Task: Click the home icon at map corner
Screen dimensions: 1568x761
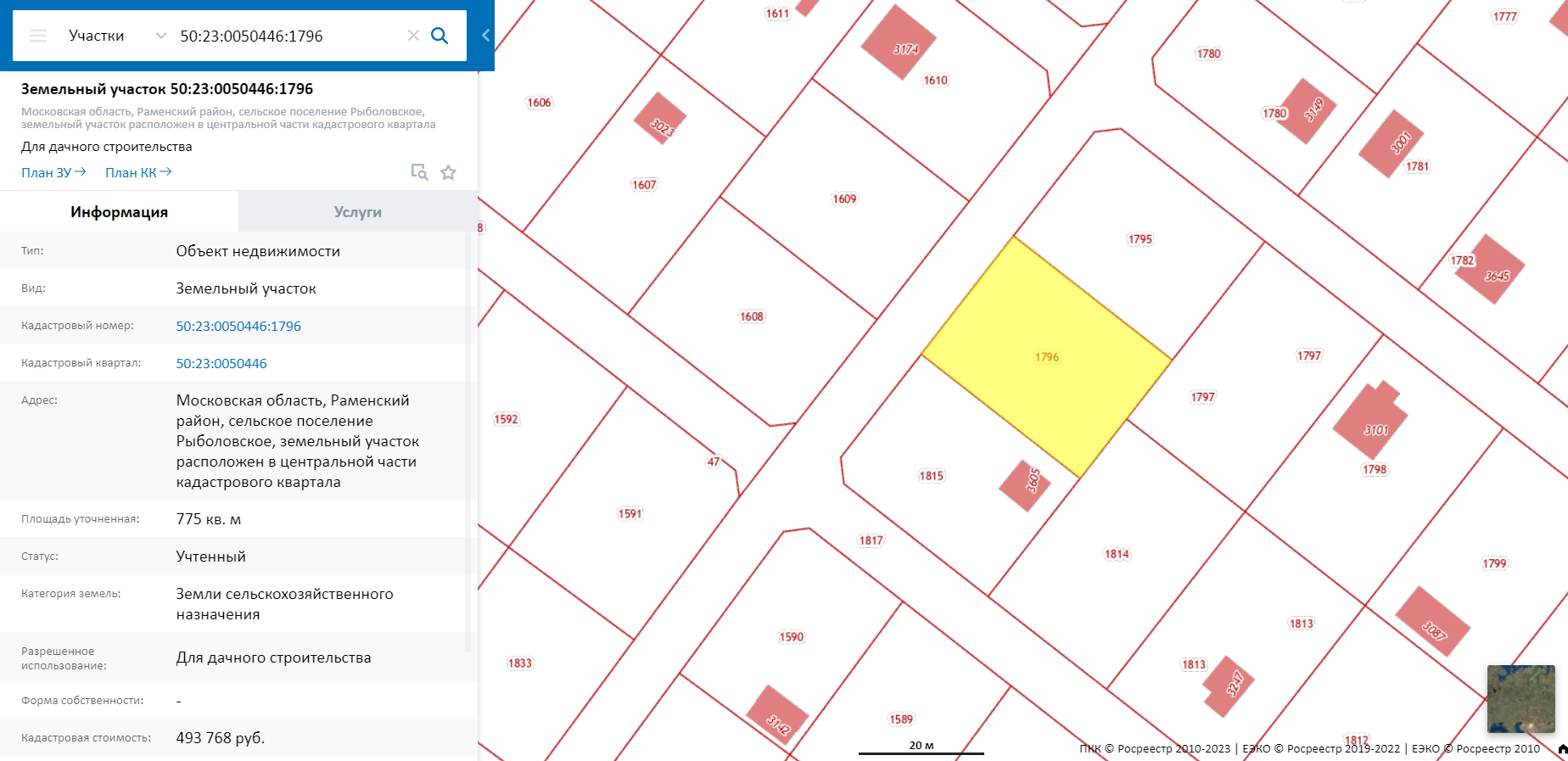Action: tap(1562, 749)
